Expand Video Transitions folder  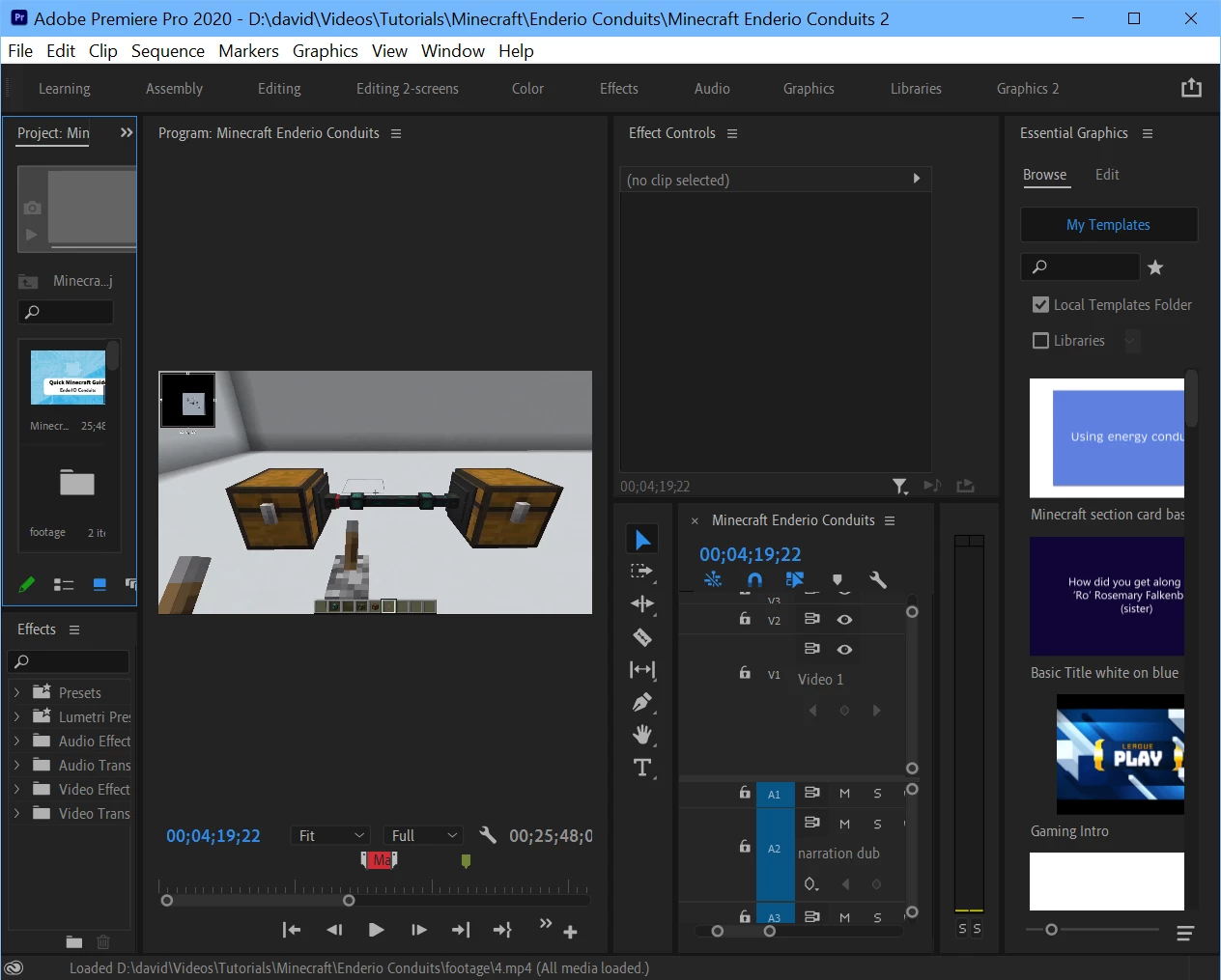tap(16, 813)
